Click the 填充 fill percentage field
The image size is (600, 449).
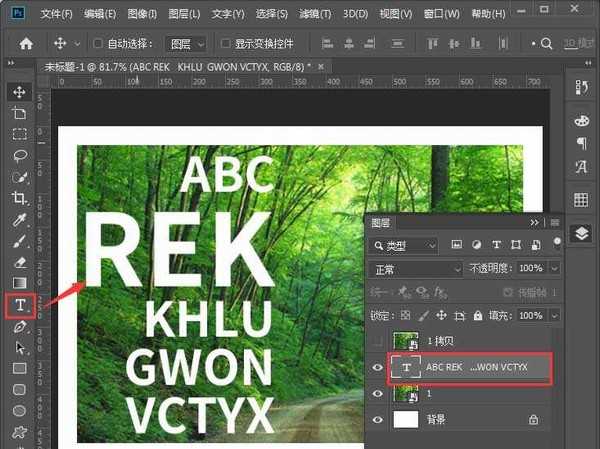tap(530, 315)
